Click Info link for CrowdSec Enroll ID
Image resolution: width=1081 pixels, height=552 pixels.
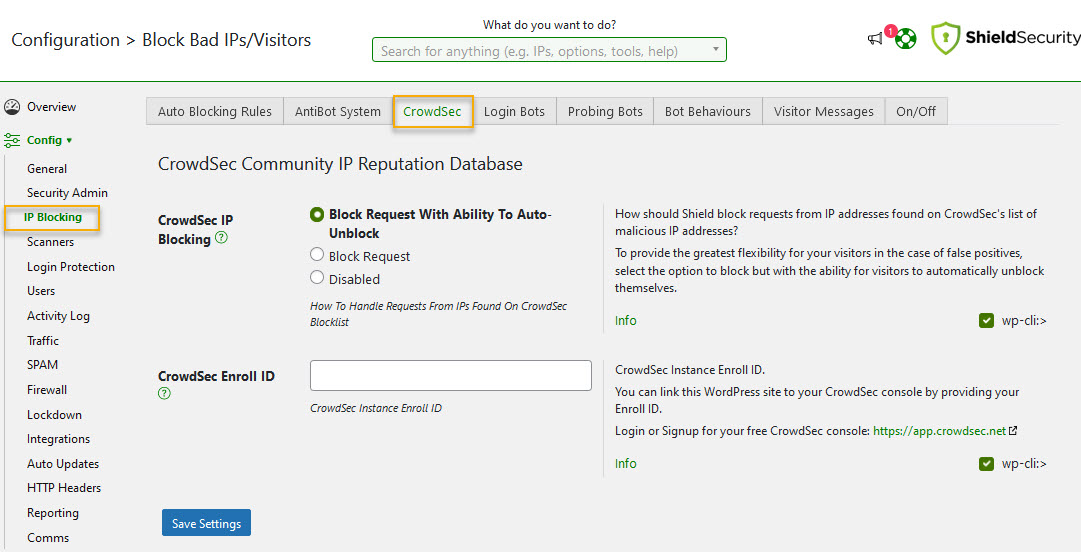pyautogui.click(x=625, y=464)
